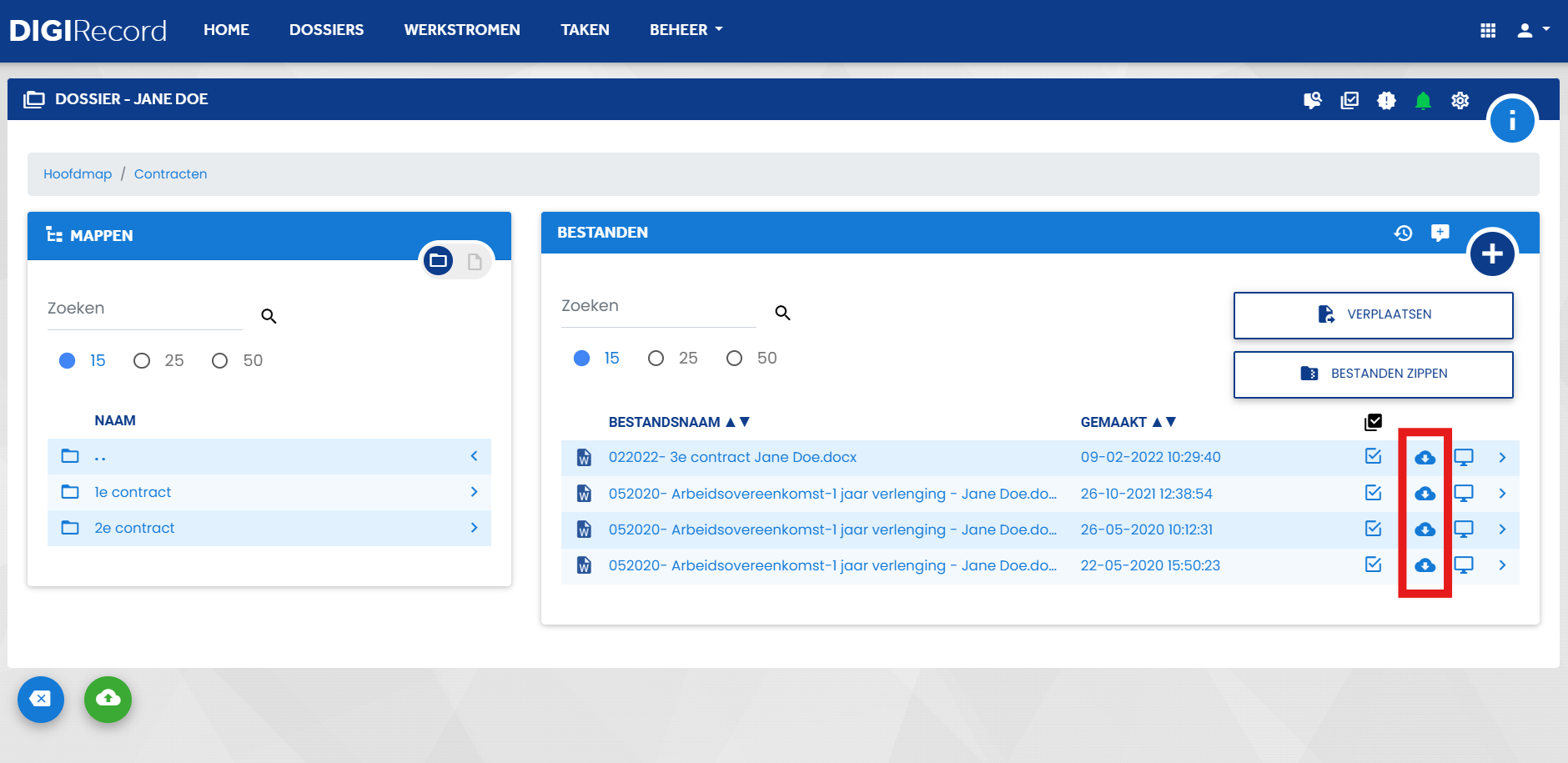Click the BESTANDEN ZIPPEN button

(x=1373, y=374)
